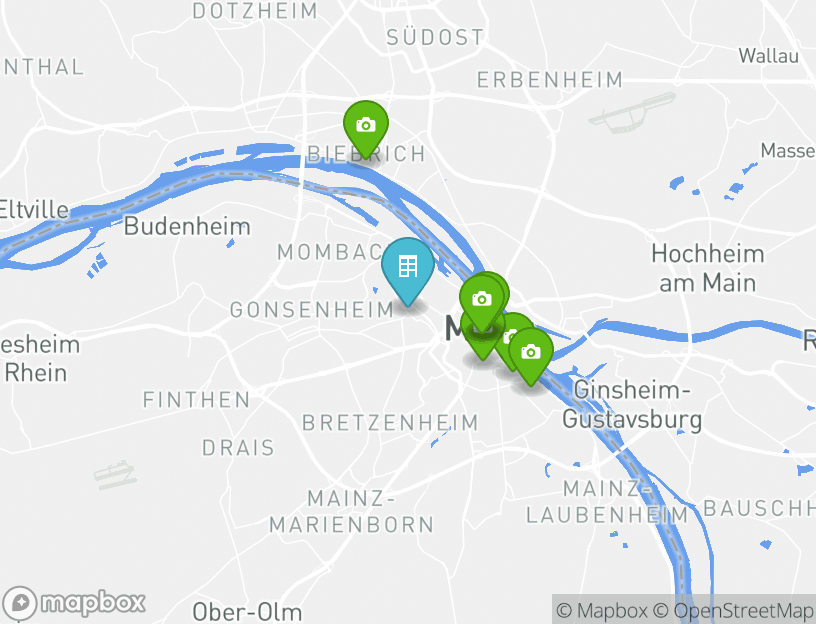Click the Bretzenheim district label

click(390, 423)
